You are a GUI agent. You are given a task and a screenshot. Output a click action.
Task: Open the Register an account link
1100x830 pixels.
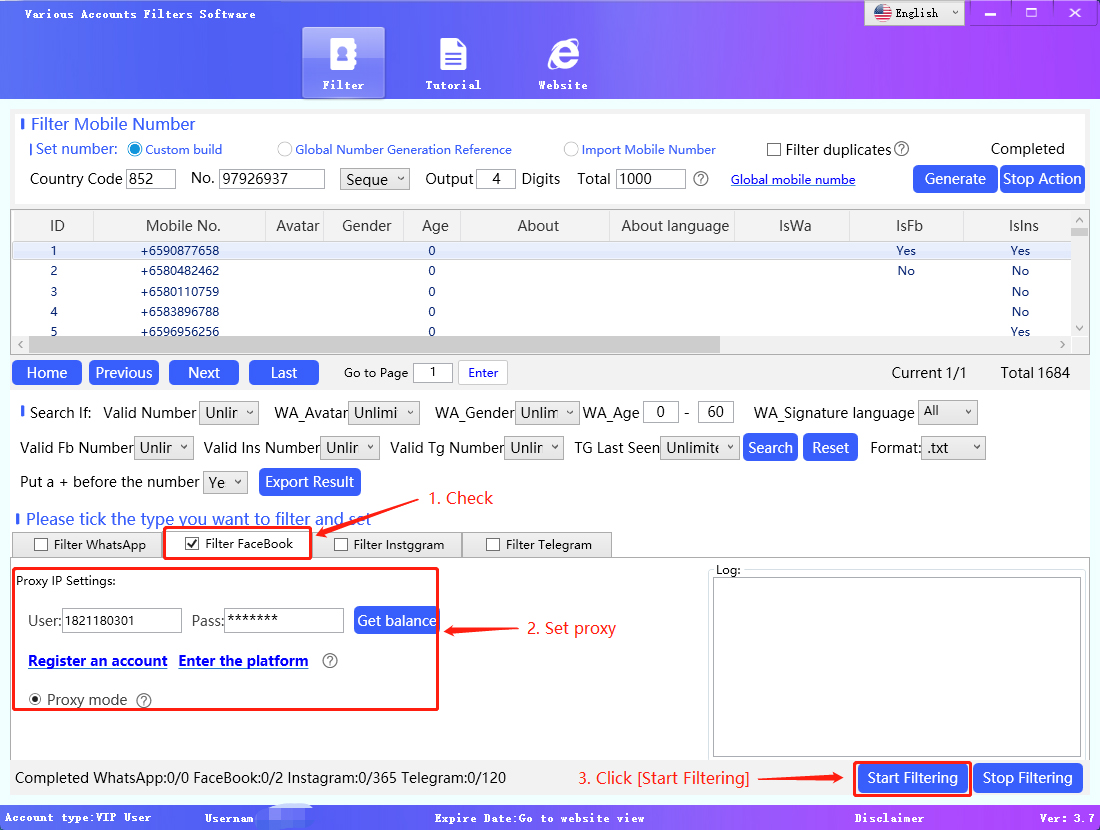(98, 661)
